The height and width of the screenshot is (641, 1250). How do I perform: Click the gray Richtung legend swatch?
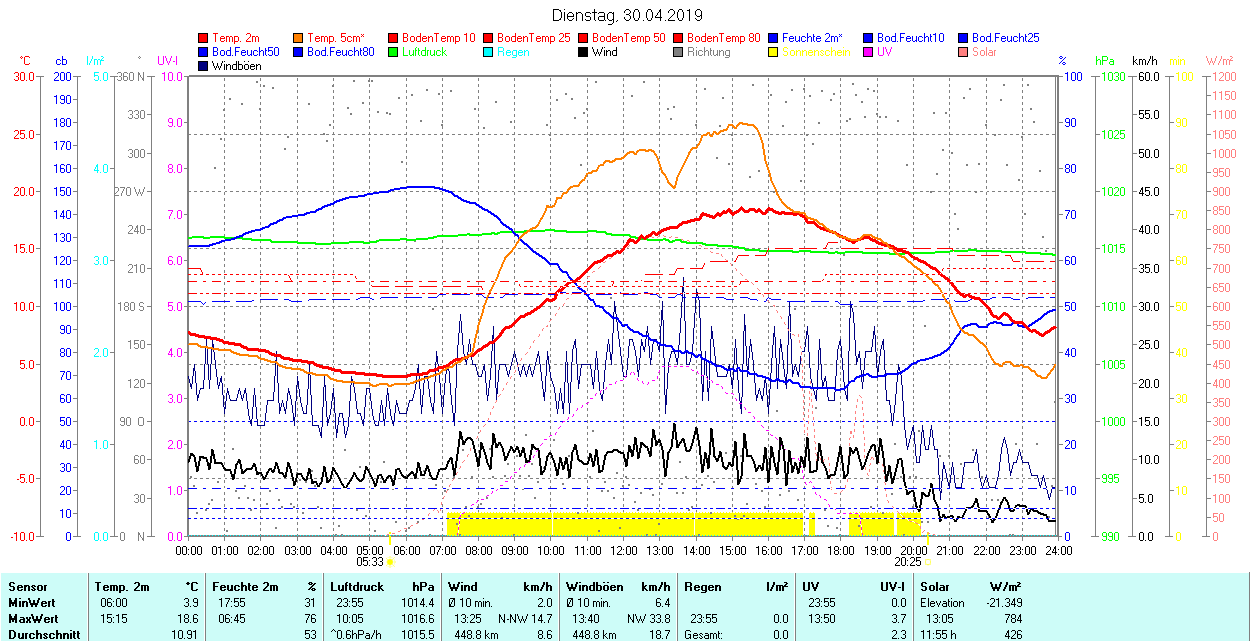[x=679, y=52]
